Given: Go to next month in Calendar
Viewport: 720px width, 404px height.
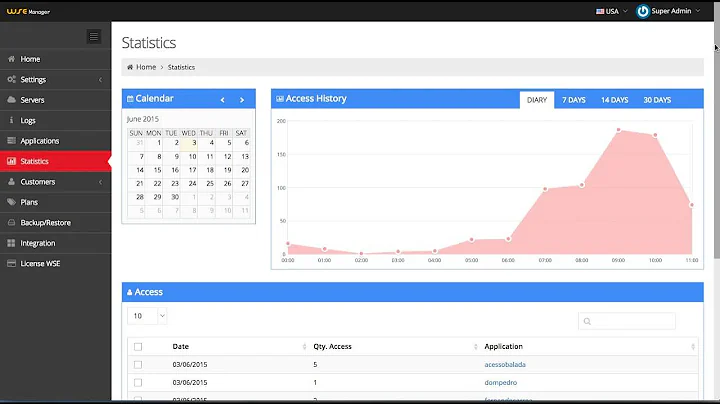Looking at the screenshot, I should (242, 100).
